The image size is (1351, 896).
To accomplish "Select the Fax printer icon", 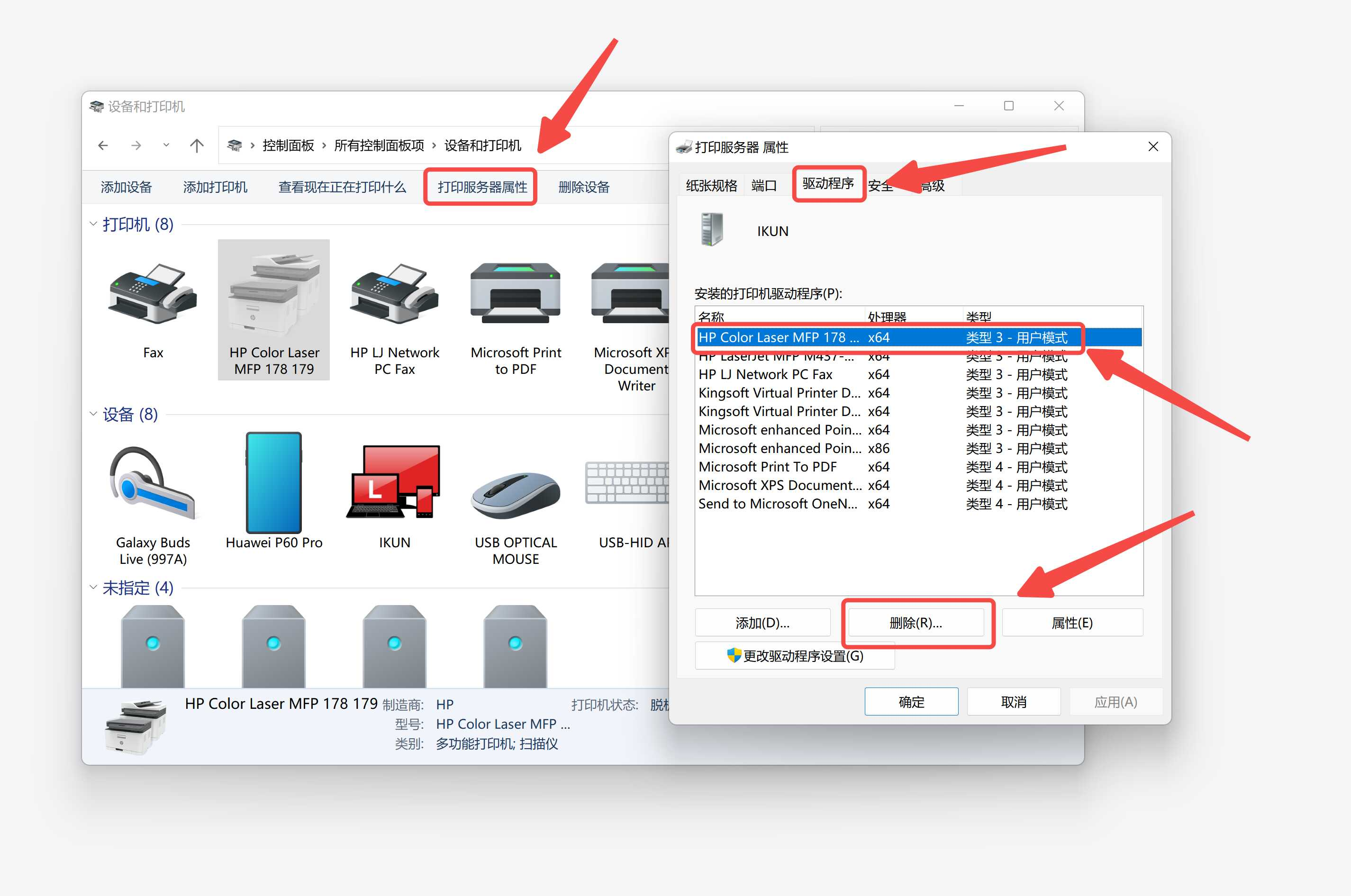I will click(153, 294).
